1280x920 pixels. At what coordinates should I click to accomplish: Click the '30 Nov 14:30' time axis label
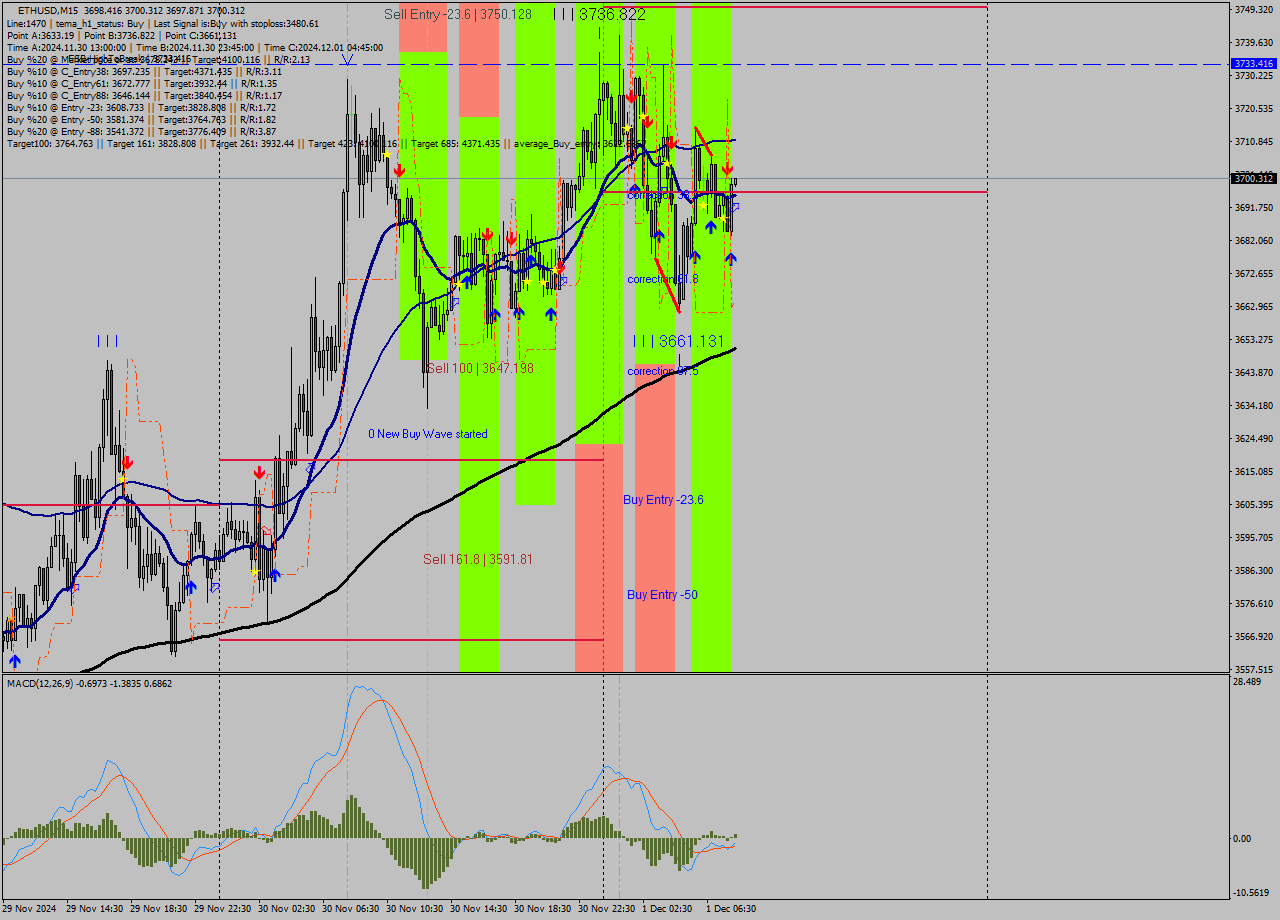[x=479, y=909]
